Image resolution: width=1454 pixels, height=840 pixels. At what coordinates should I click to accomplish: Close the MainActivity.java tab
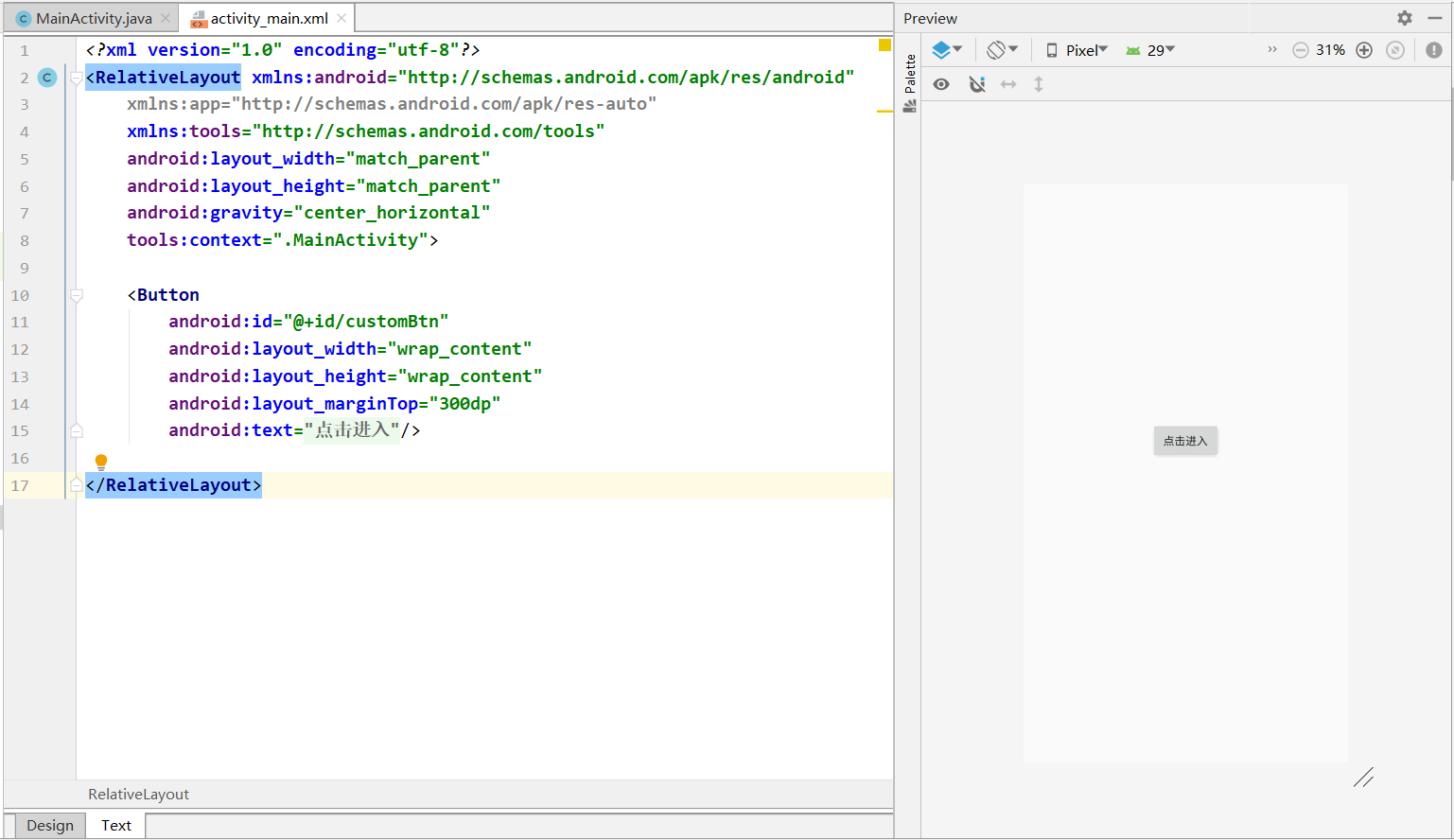tap(166, 18)
